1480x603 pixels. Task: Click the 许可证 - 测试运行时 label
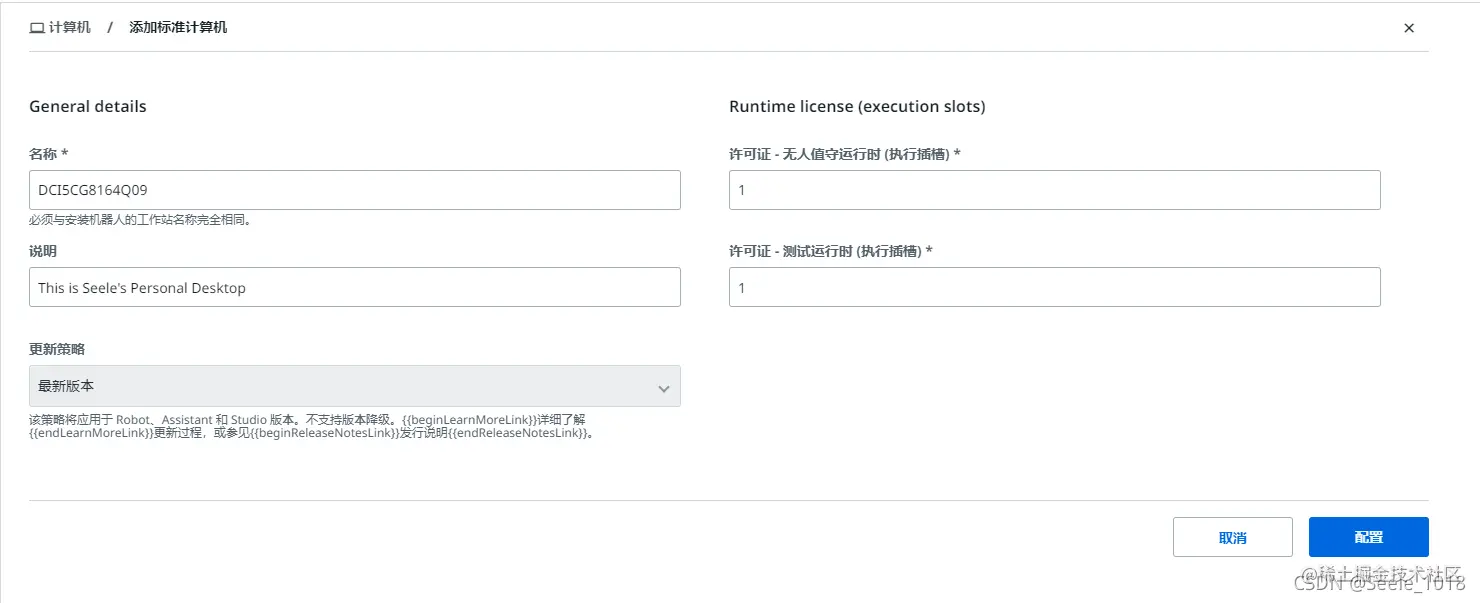(831, 251)
